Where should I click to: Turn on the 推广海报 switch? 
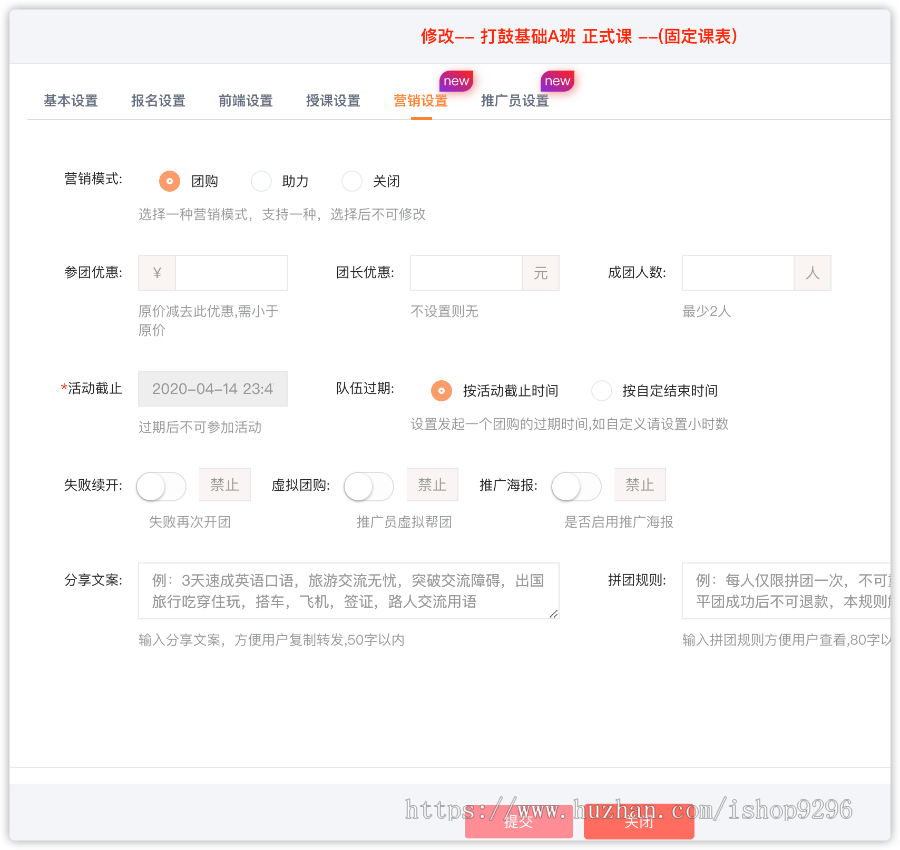pos(576,486)
